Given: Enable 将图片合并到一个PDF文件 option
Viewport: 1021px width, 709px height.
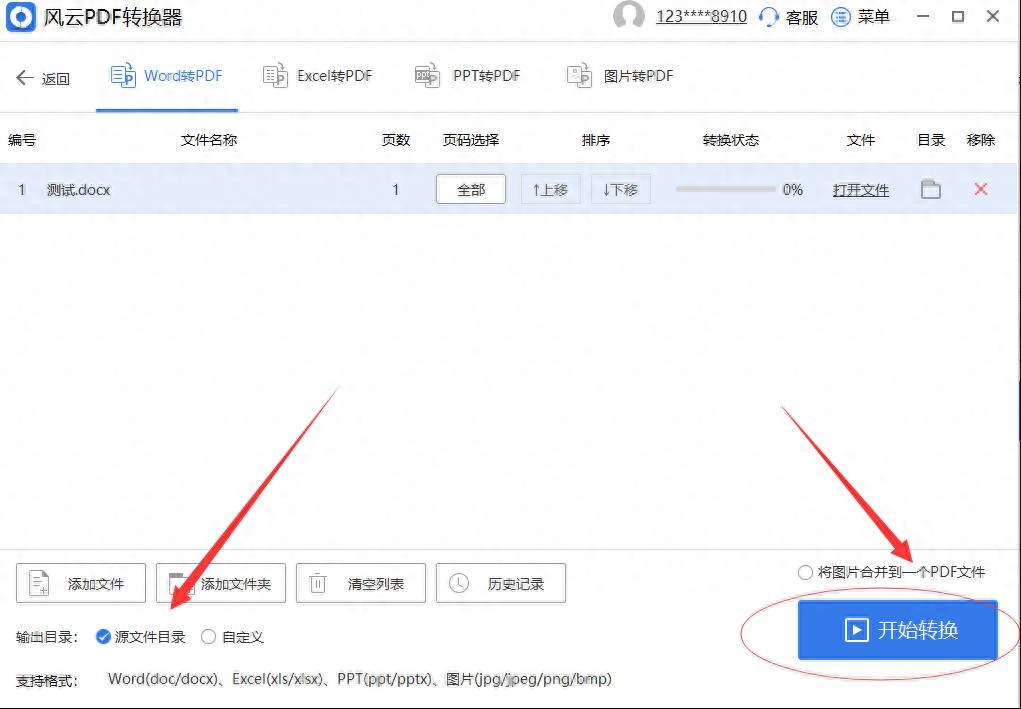Looking at the screenshot, I should click(x=891, y=572).
